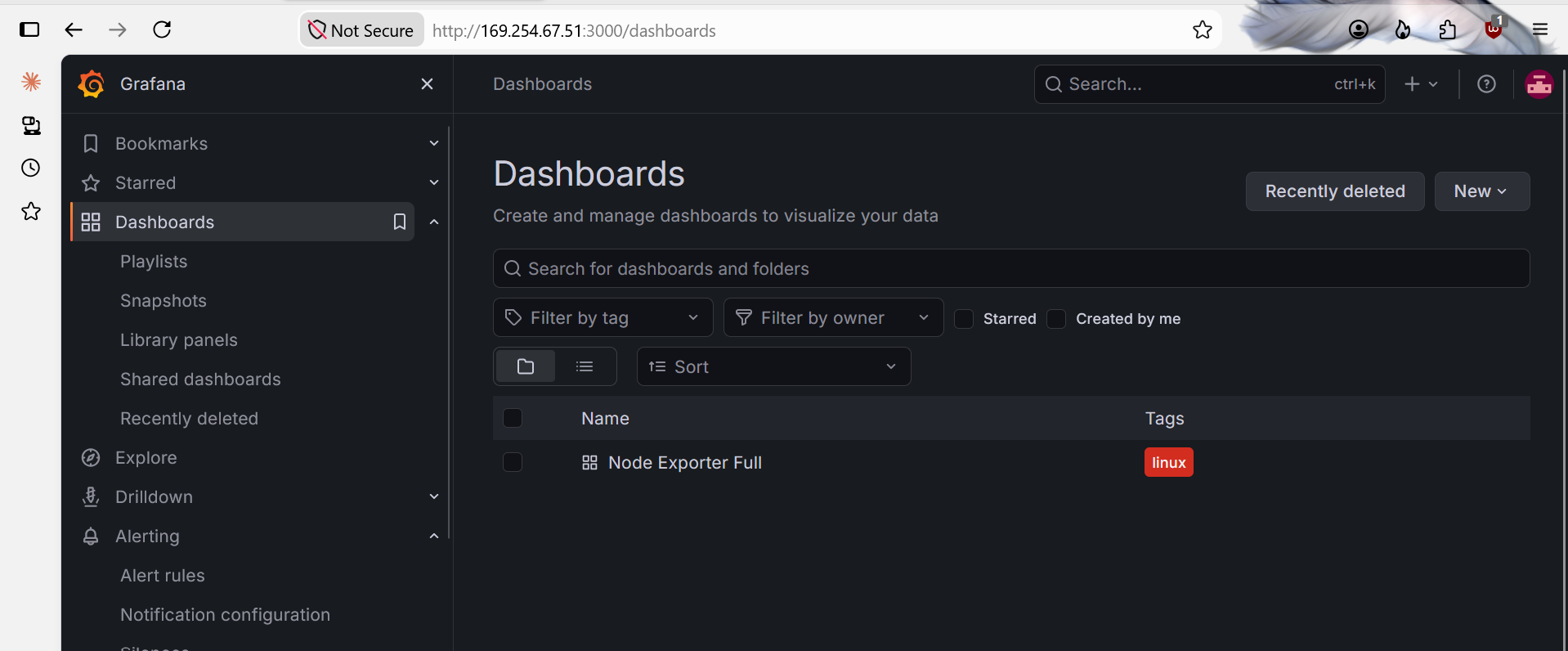Filter by the linux tag
Image resolution: width=1568 pixels, height=651 pixels.
pos(1168,462)
